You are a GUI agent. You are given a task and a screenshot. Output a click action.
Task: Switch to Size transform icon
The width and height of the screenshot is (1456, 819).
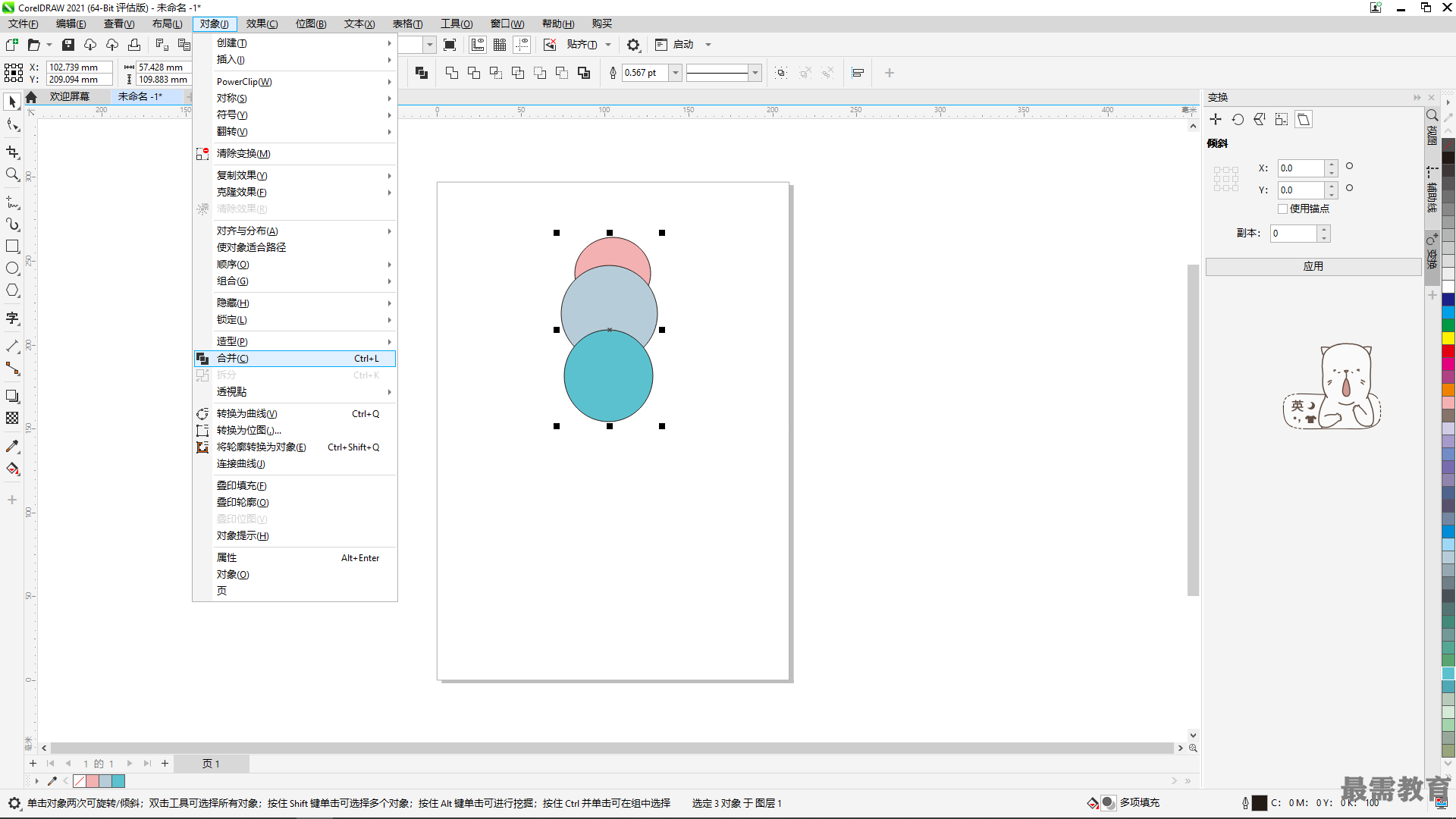coord(1282,119)
